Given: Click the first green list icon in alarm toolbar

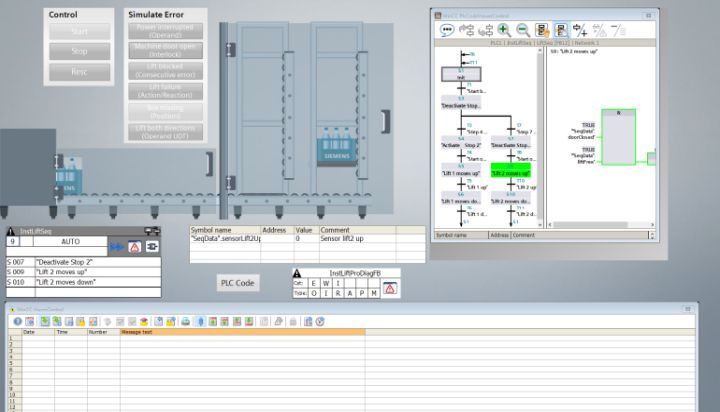Looking at the screenshot, I should 45,322.
